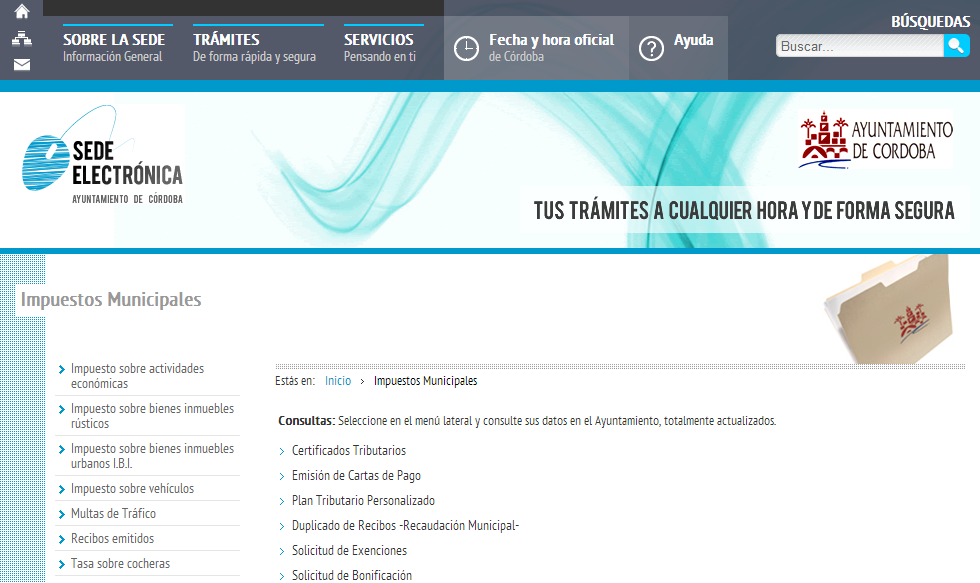Click the BÚSQUEDAS label
Viewport: 980px width, 583px height.
(931, 21)
